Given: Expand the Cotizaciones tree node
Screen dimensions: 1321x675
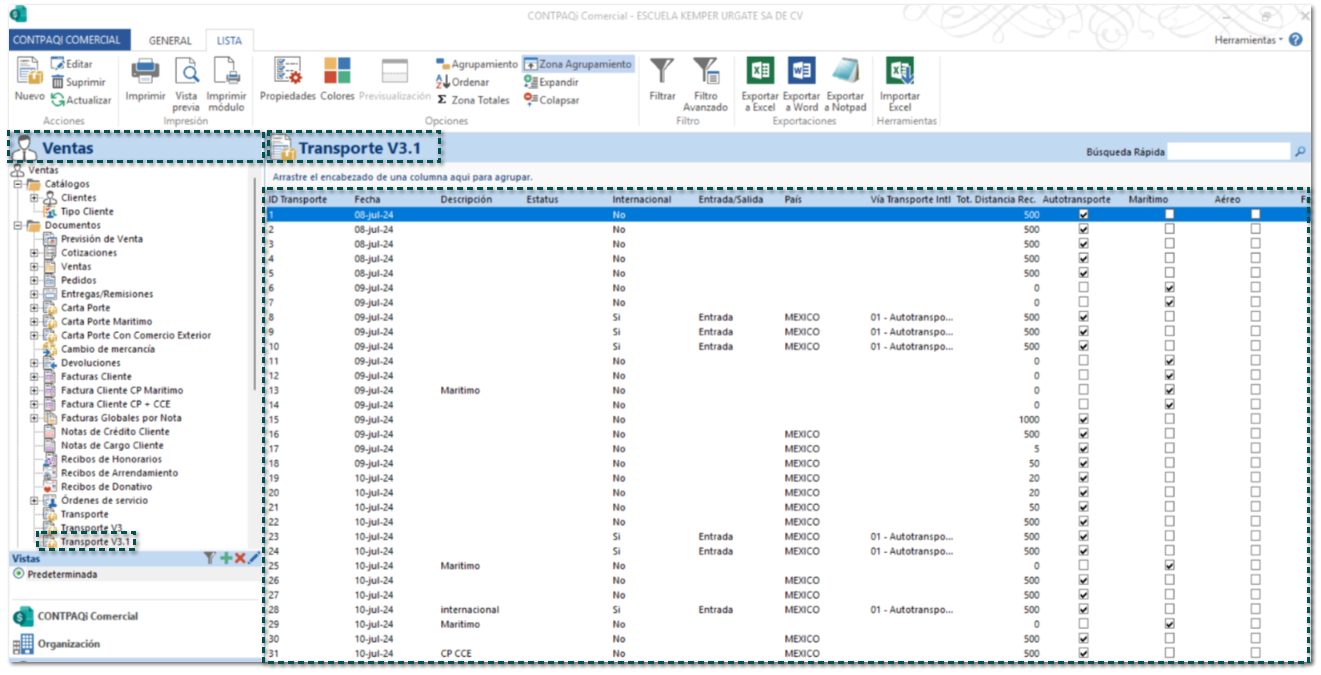Looking at the screenshot, I should tap(34, 253).
